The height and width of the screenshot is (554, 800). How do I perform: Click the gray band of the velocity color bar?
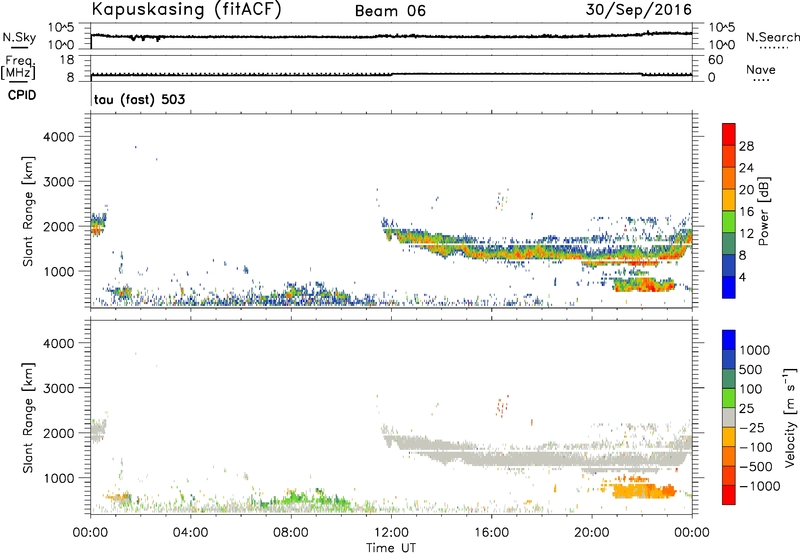click(x=729, y=418)
